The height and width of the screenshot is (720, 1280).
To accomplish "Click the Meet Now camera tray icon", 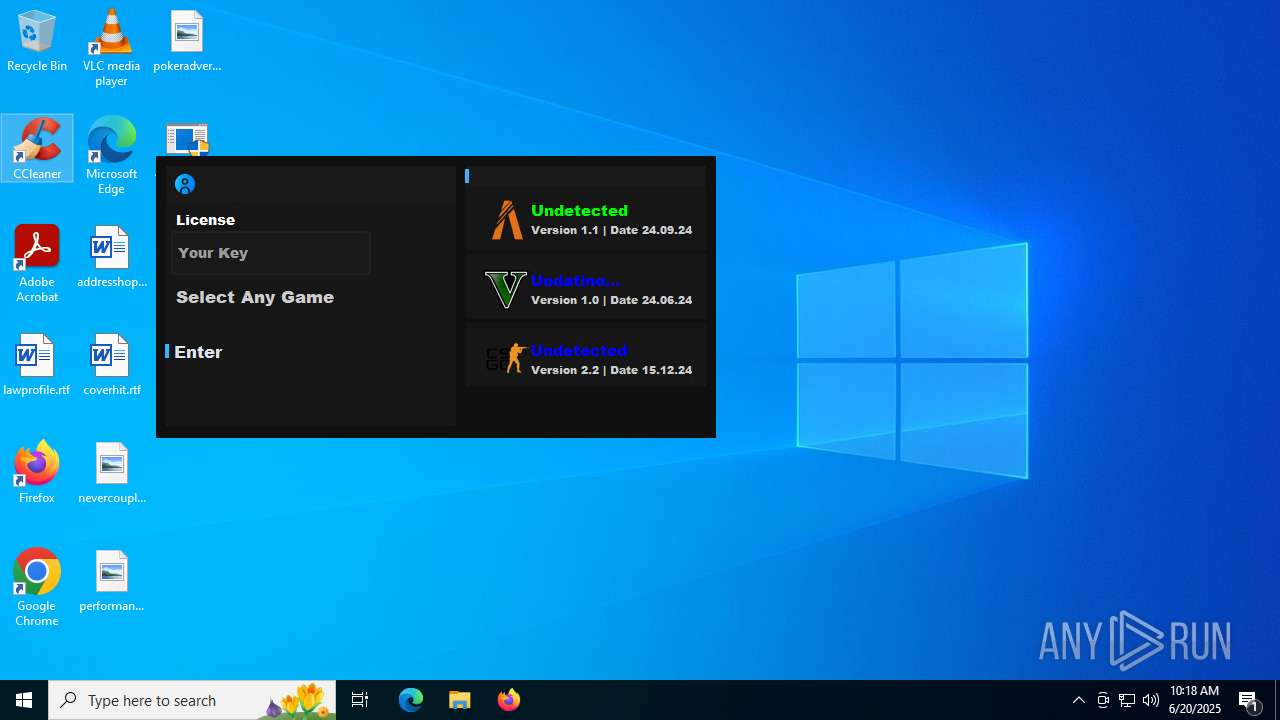I will point(1103,700).
